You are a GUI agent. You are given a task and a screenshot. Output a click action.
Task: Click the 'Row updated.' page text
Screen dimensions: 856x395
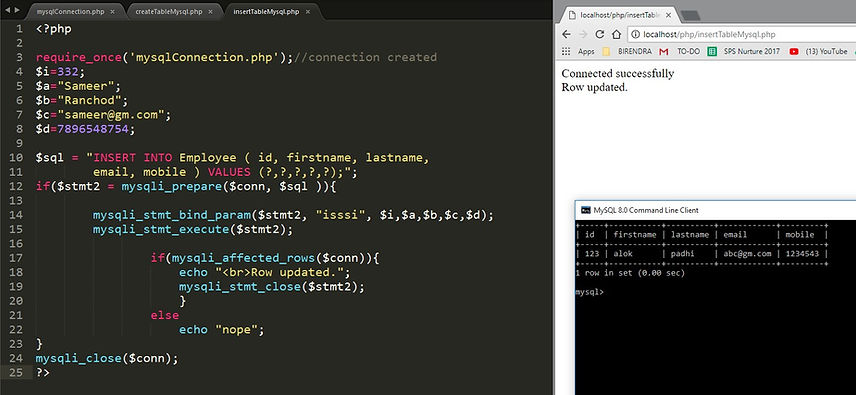[x=595, y=87]
